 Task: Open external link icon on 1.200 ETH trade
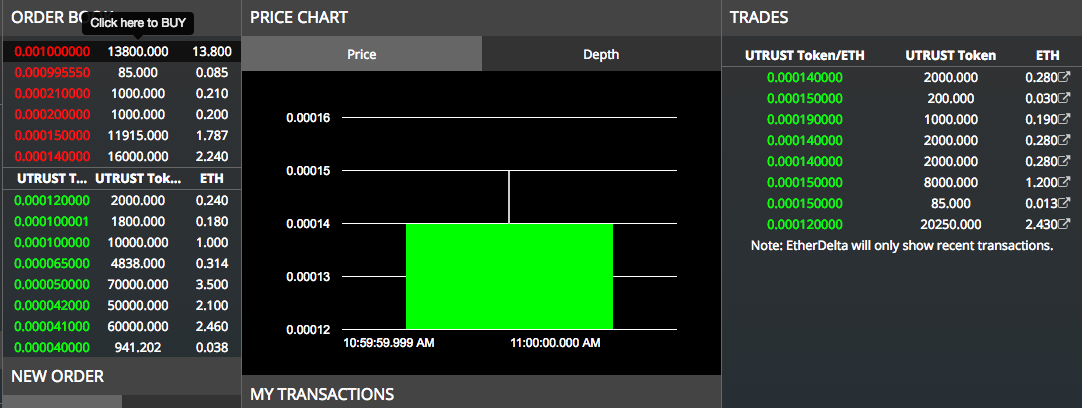[1065, 182]
